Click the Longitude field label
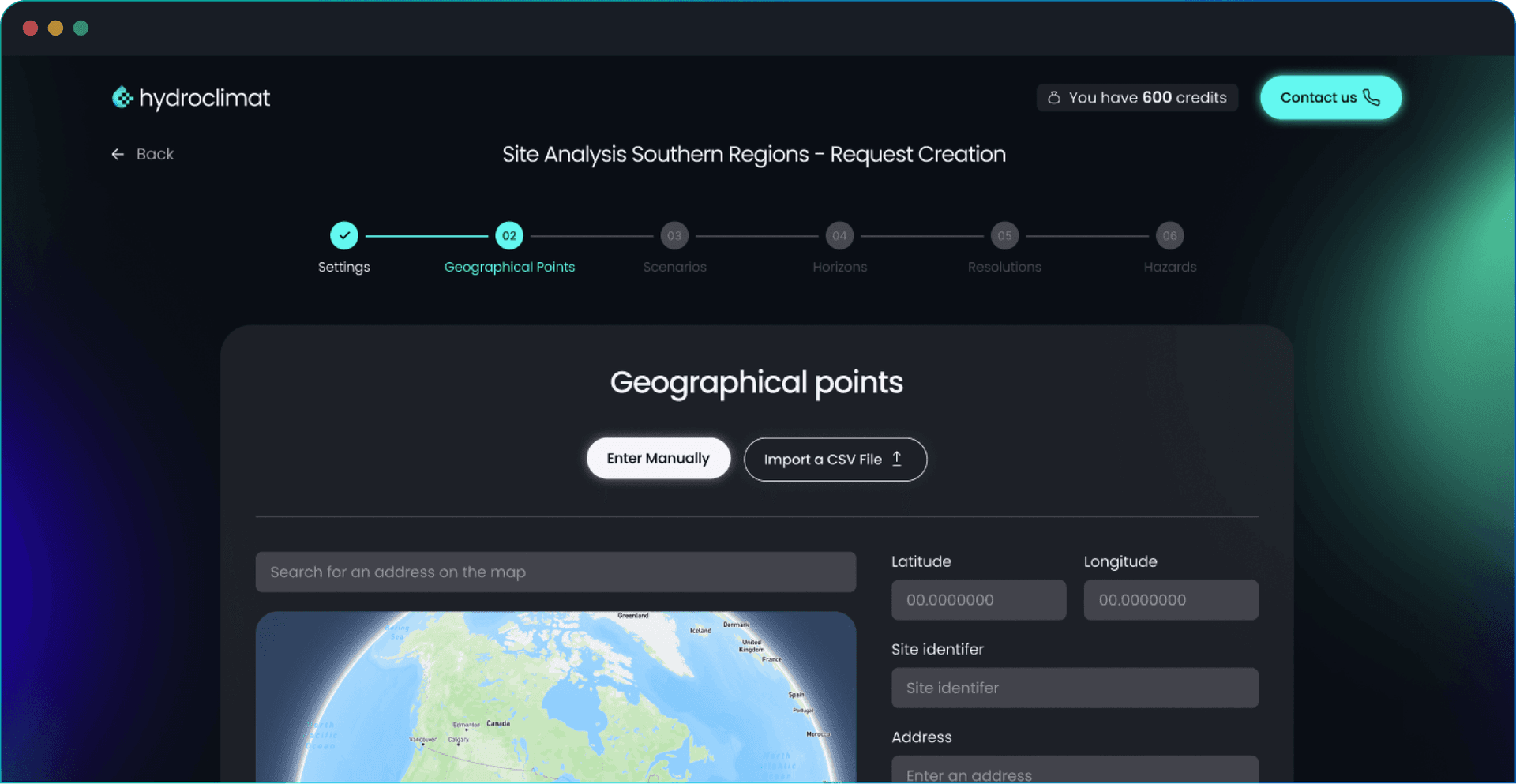This screenshot has height=784, width=1516. point(1120,561)
